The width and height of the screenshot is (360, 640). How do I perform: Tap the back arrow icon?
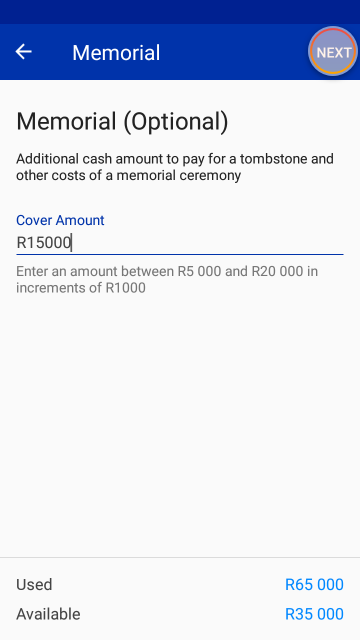click(24, 52)
